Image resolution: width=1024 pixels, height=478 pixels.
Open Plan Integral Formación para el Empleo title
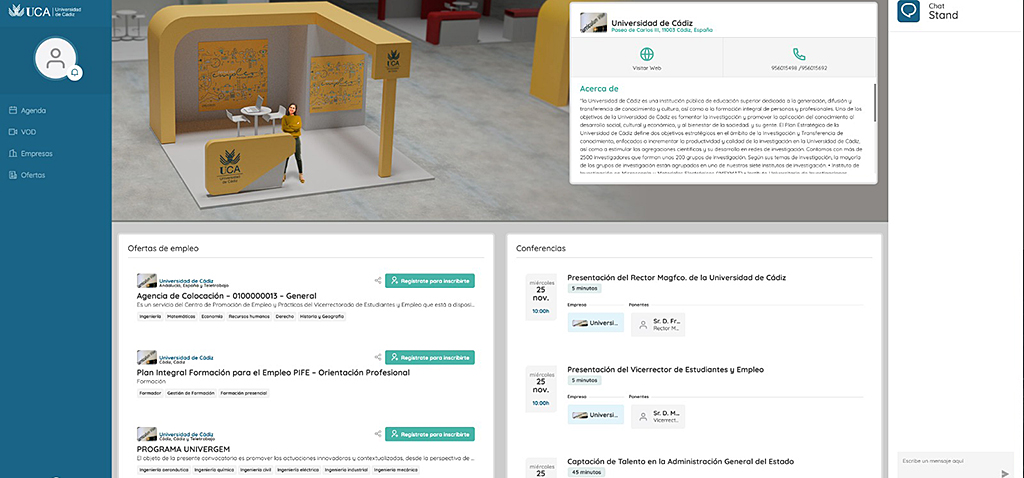(273, 372)
